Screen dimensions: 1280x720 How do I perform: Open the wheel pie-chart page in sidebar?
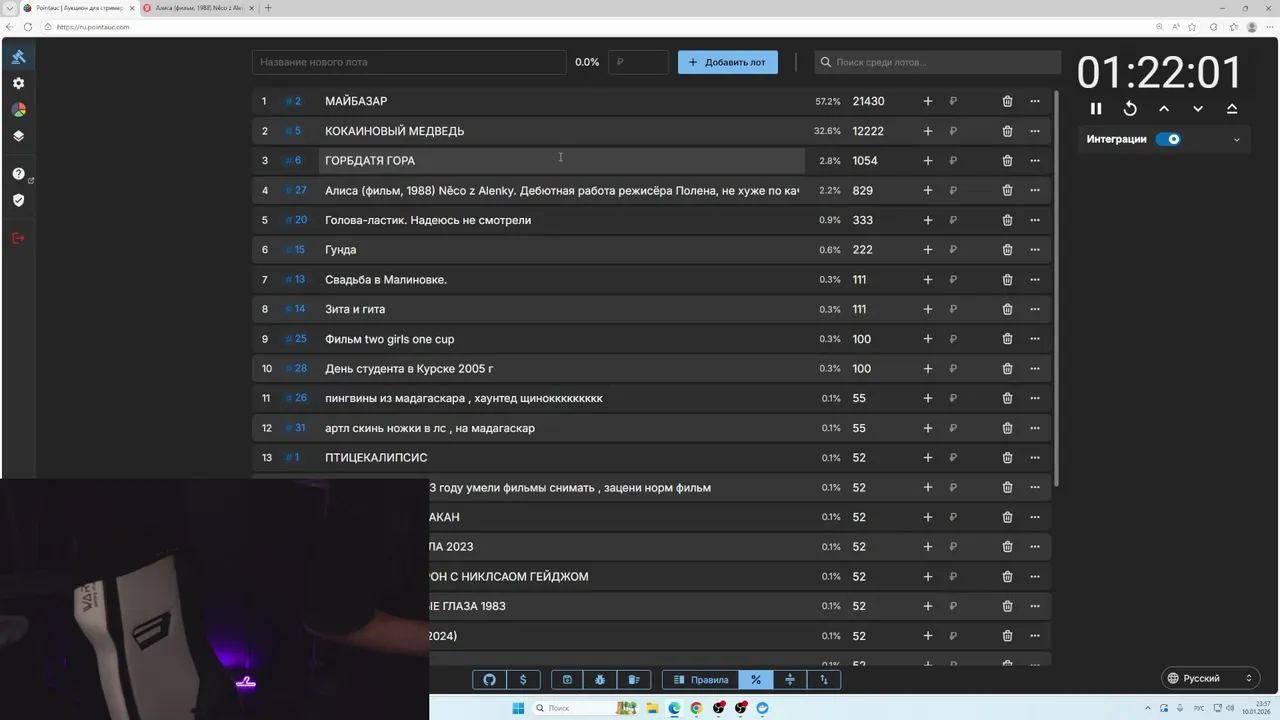(18, 110)
